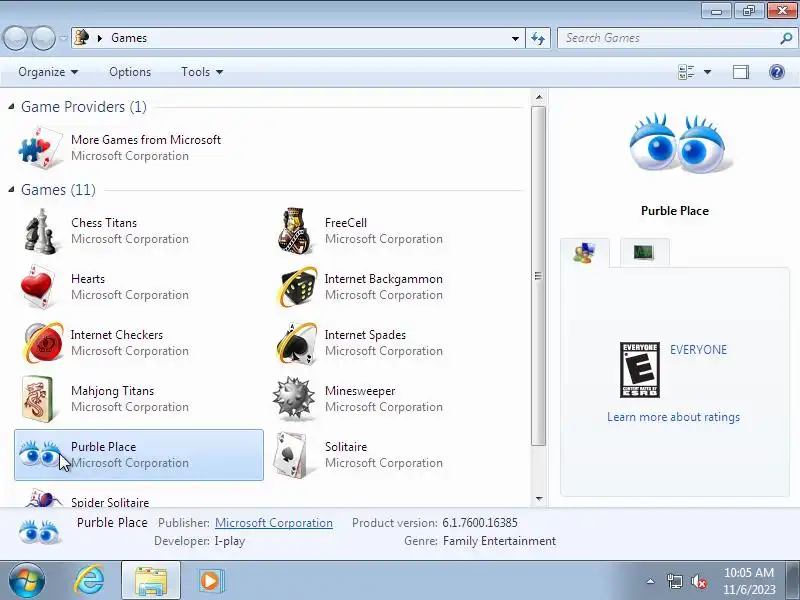This screenshot has width=800, height=600.
Task: Toggle the preview pane icon
Action: 741,72
